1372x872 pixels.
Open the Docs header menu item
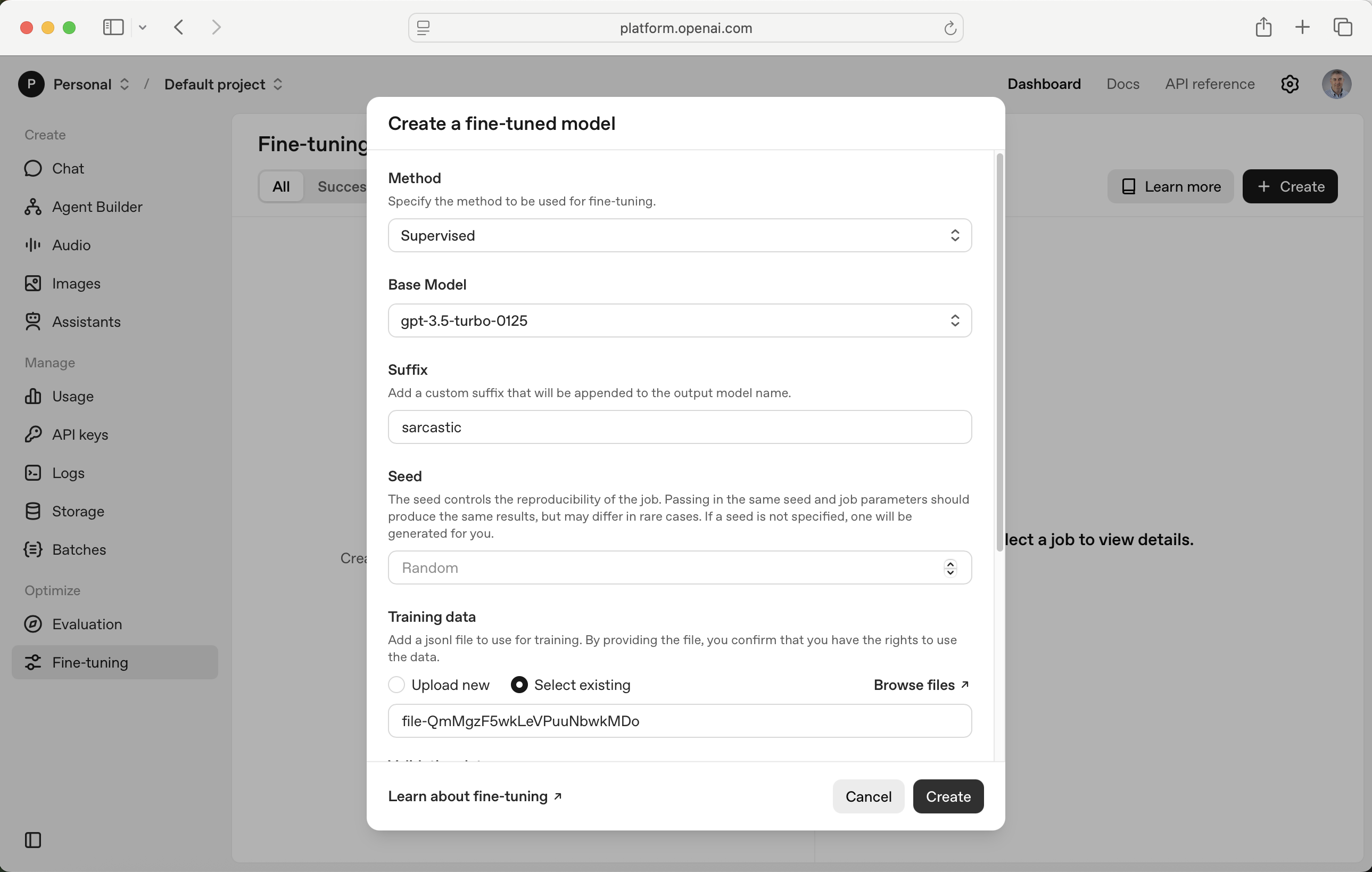tap(1122, 84)
